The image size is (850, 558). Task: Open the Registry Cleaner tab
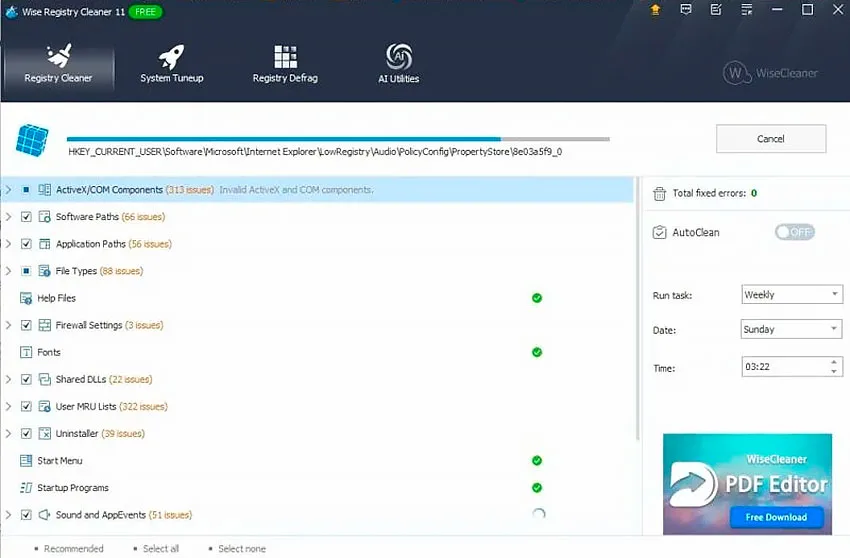[58, 65]
